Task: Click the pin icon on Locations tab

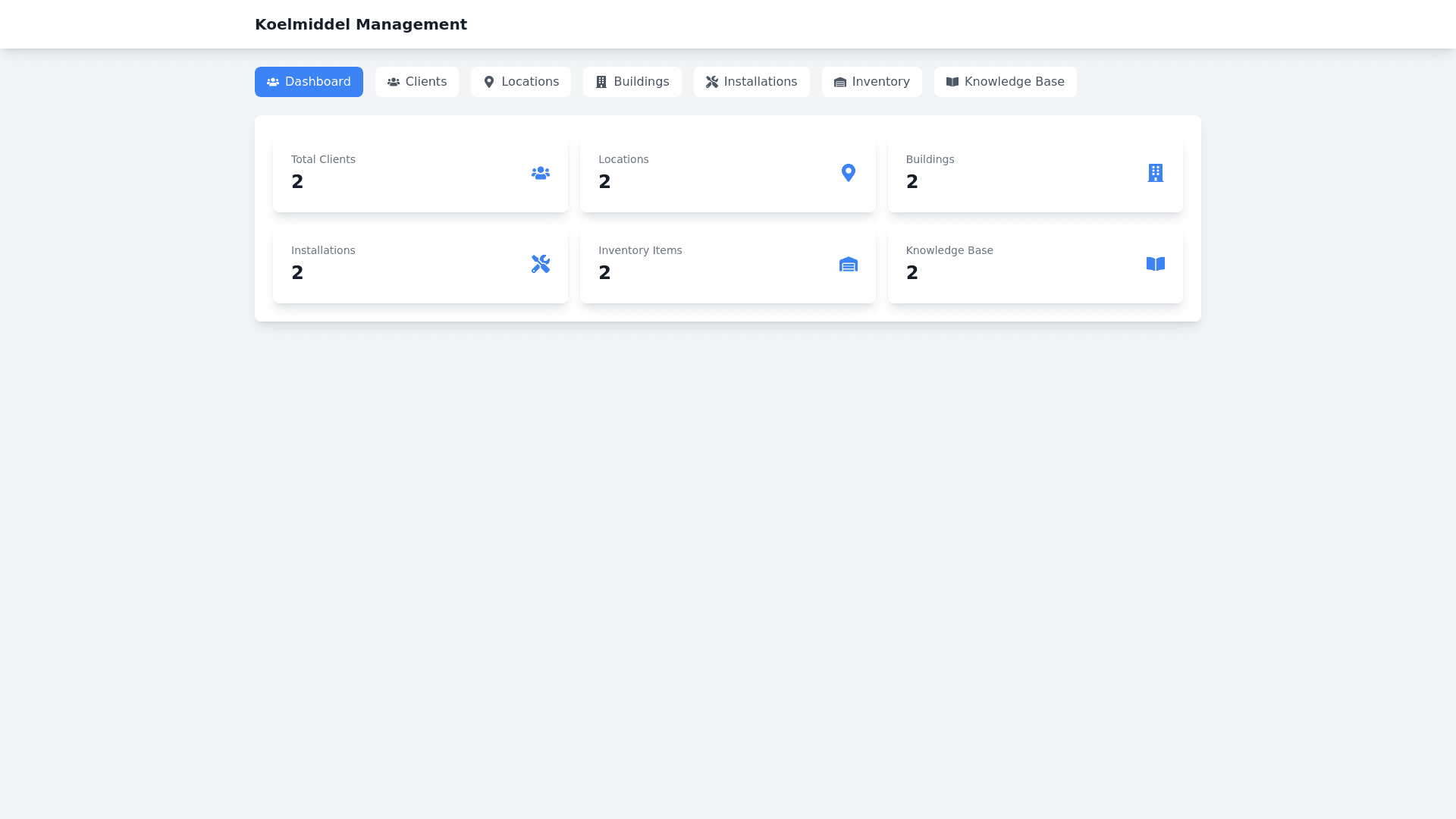Action: pos(489,82)
